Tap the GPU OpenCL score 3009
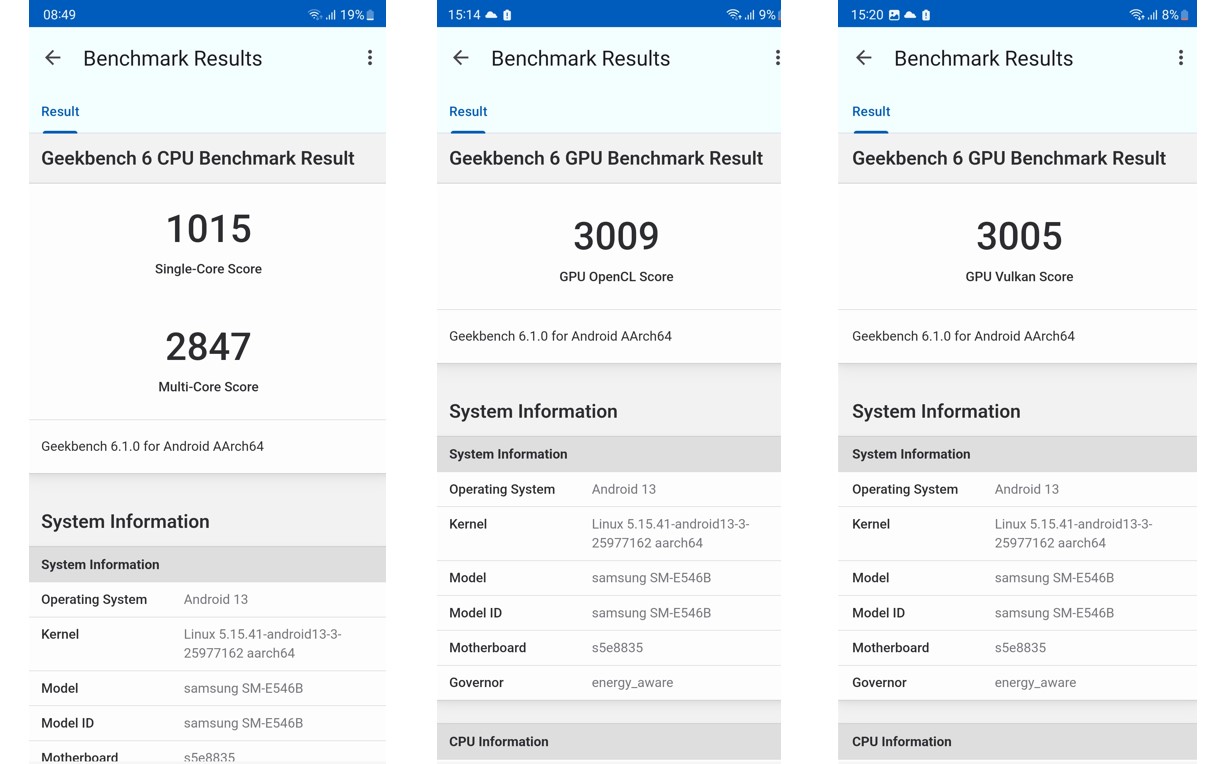 coord(616,237)
